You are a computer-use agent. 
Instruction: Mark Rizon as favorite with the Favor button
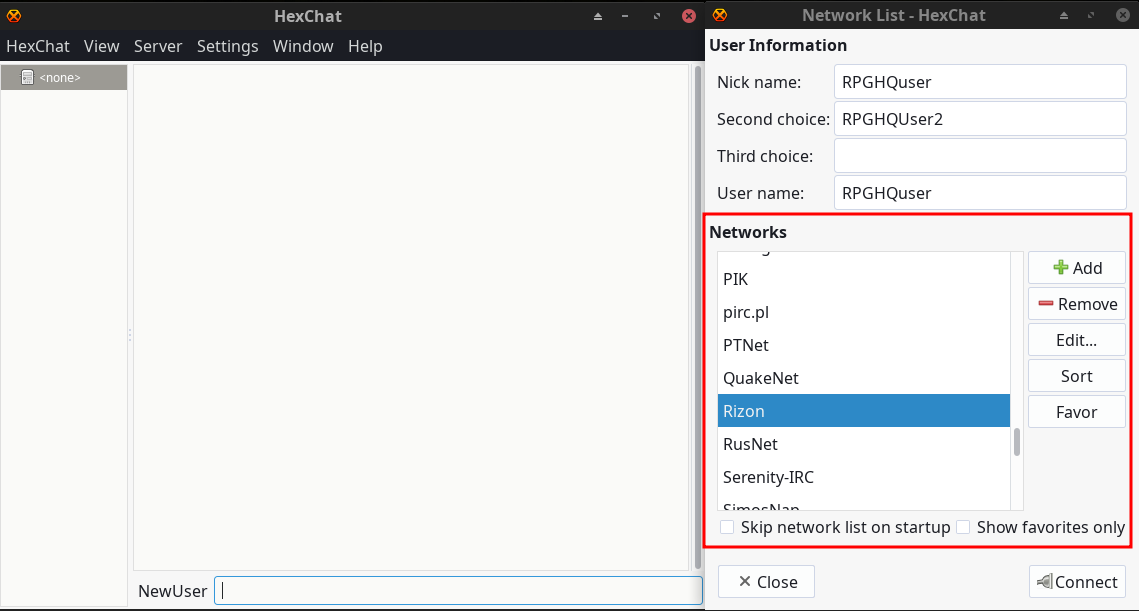click(x=1077, y=412)
